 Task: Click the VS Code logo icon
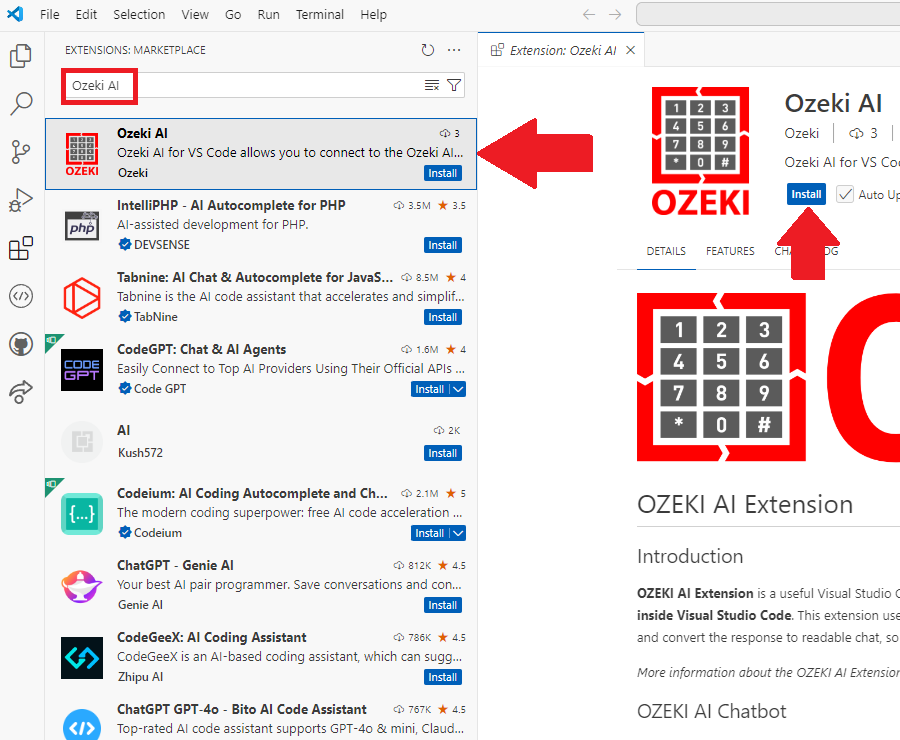pos(15,14)
